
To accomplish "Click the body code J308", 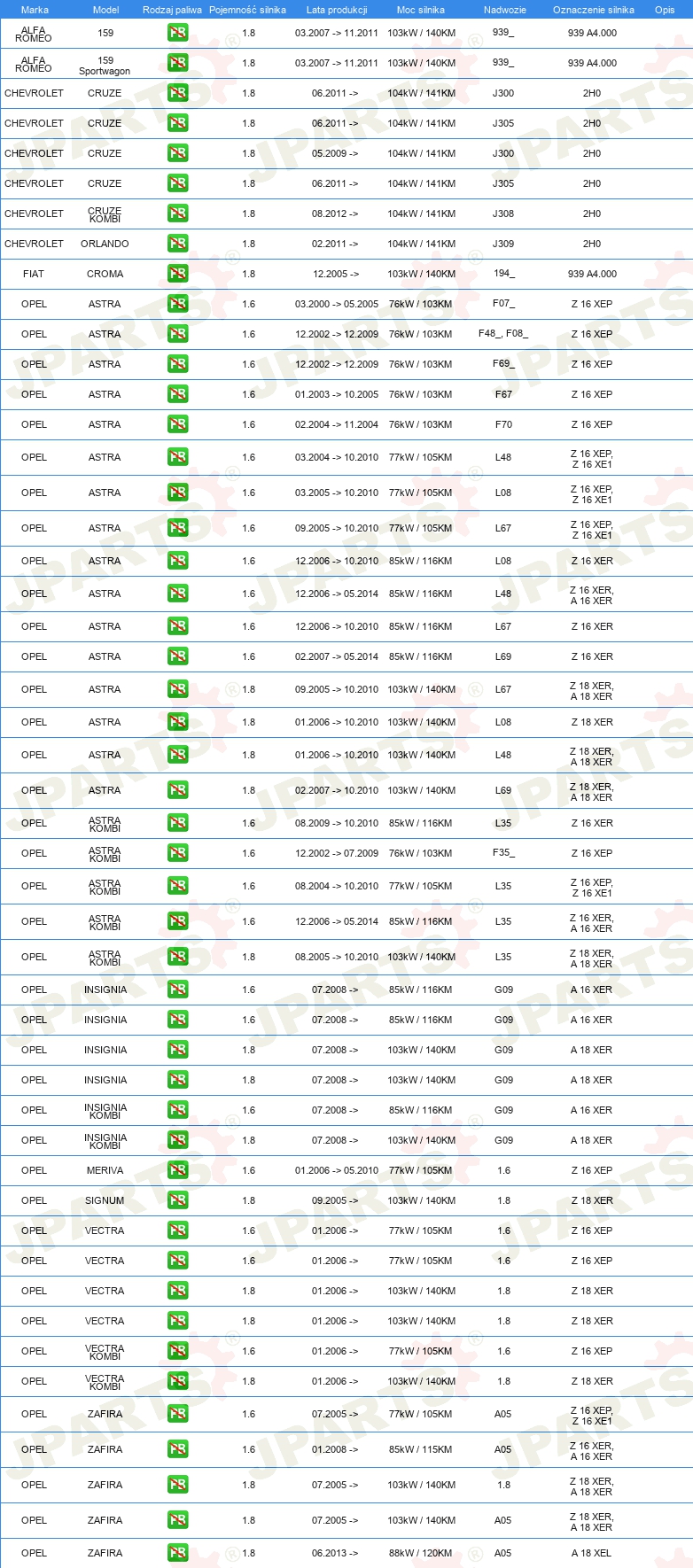I will (x=503, y=213).
